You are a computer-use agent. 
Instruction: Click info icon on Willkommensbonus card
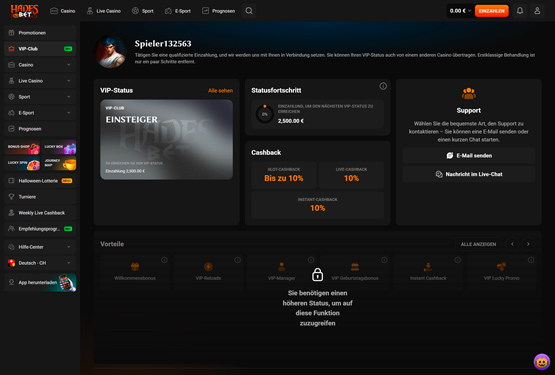(x=164, y=260)
